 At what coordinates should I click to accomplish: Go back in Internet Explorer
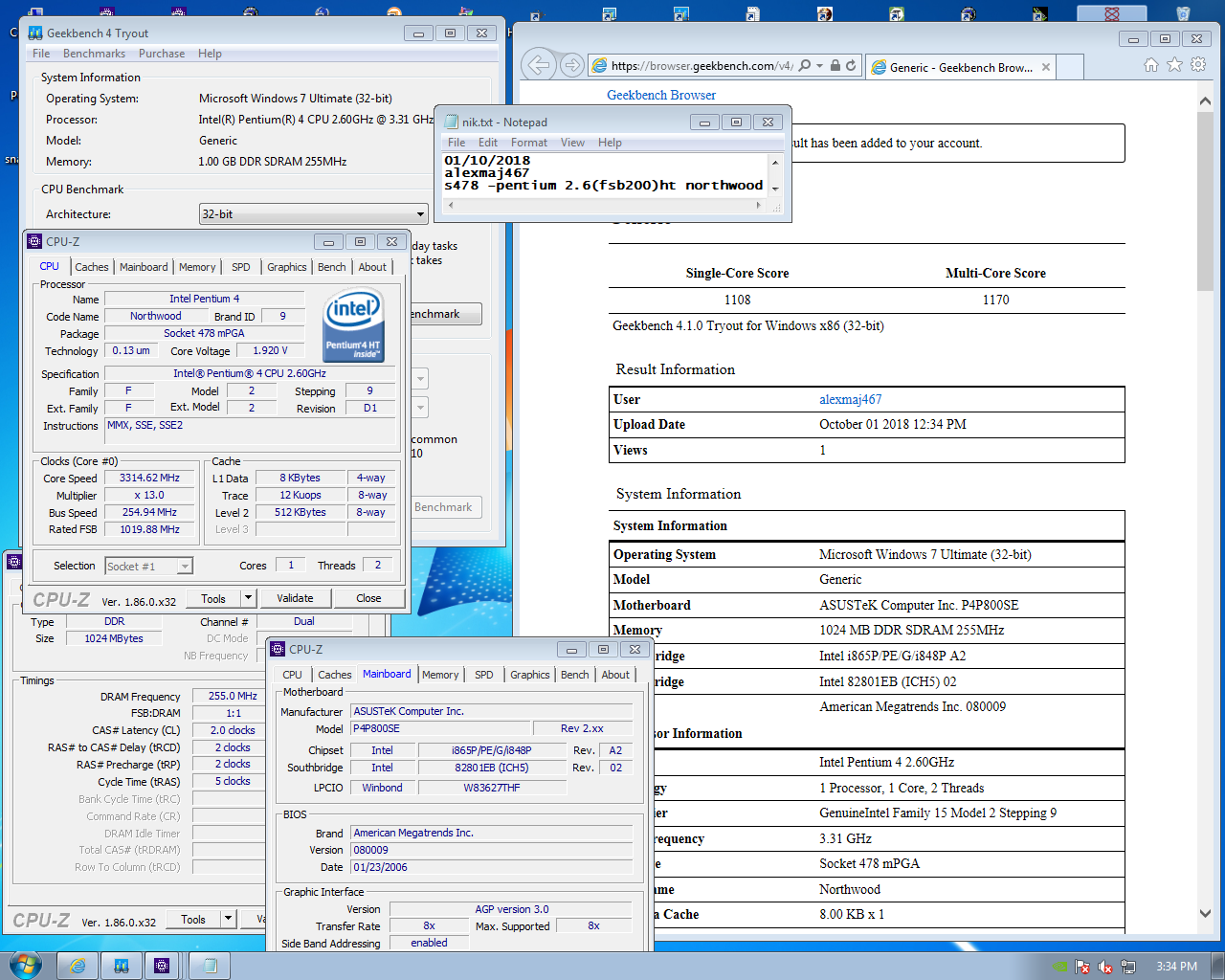[540, 65]
